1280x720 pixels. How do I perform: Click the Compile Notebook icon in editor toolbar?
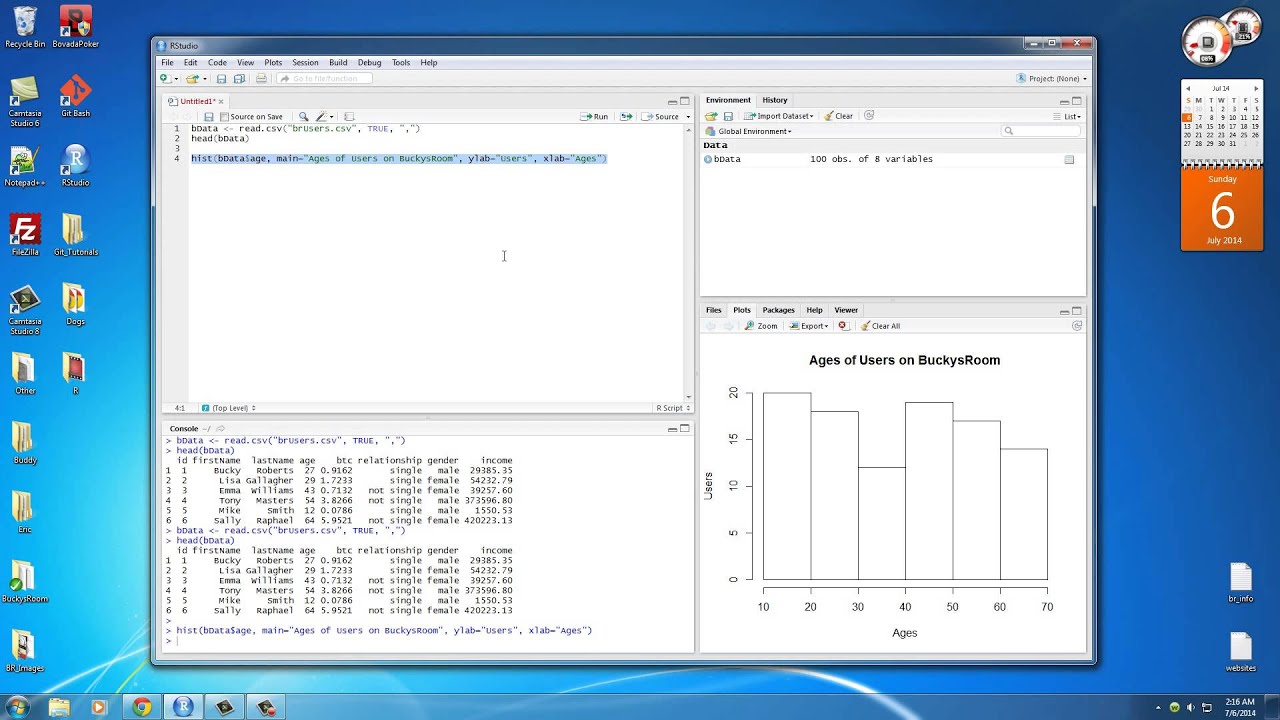click(x=349, y=117)
